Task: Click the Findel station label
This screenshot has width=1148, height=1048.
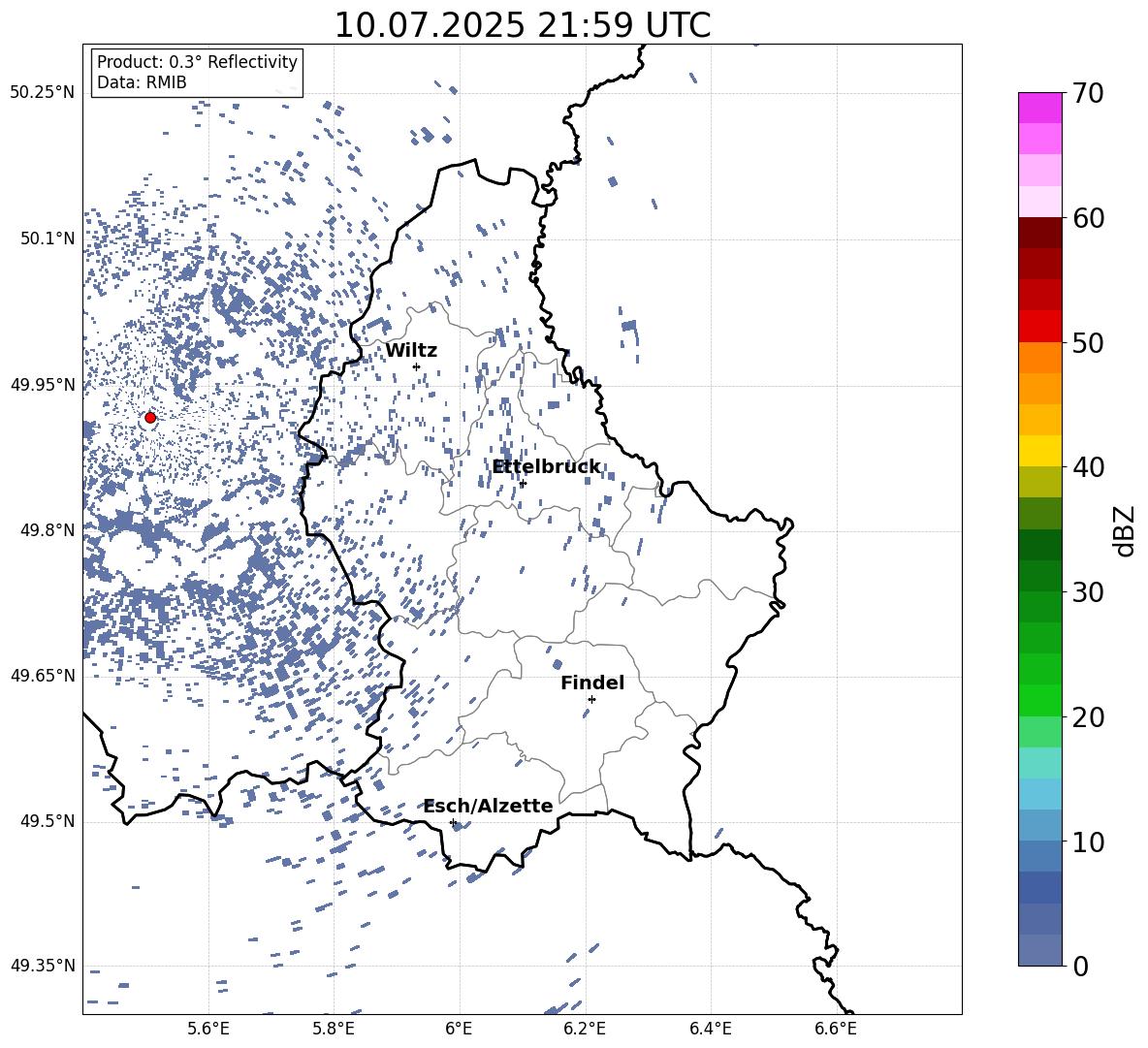Action: click(592, 683)
